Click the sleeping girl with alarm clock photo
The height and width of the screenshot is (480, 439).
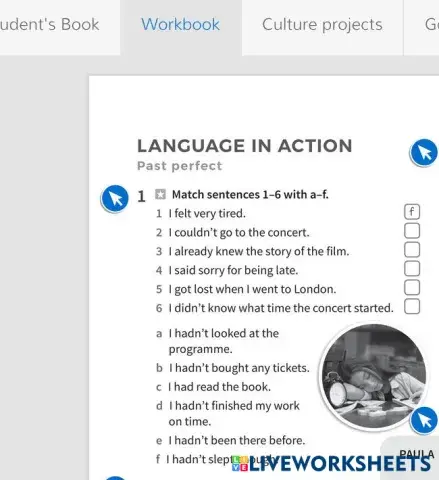373,375
